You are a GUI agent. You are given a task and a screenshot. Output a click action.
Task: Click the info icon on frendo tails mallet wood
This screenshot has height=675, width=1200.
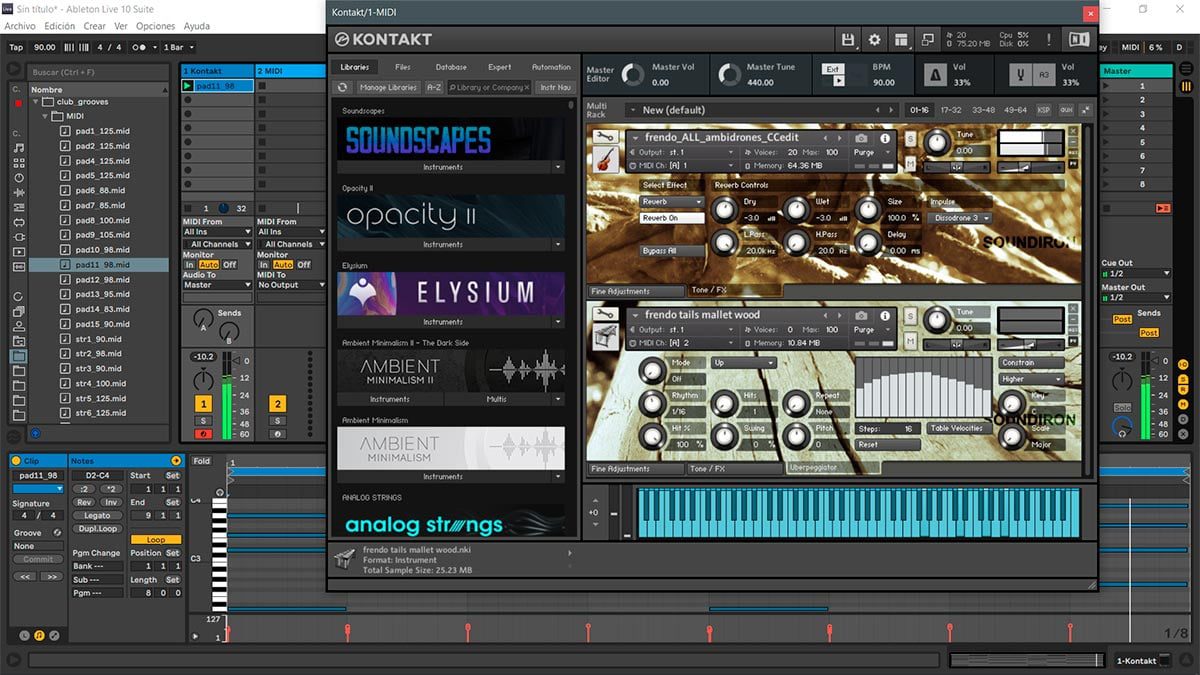885,314
